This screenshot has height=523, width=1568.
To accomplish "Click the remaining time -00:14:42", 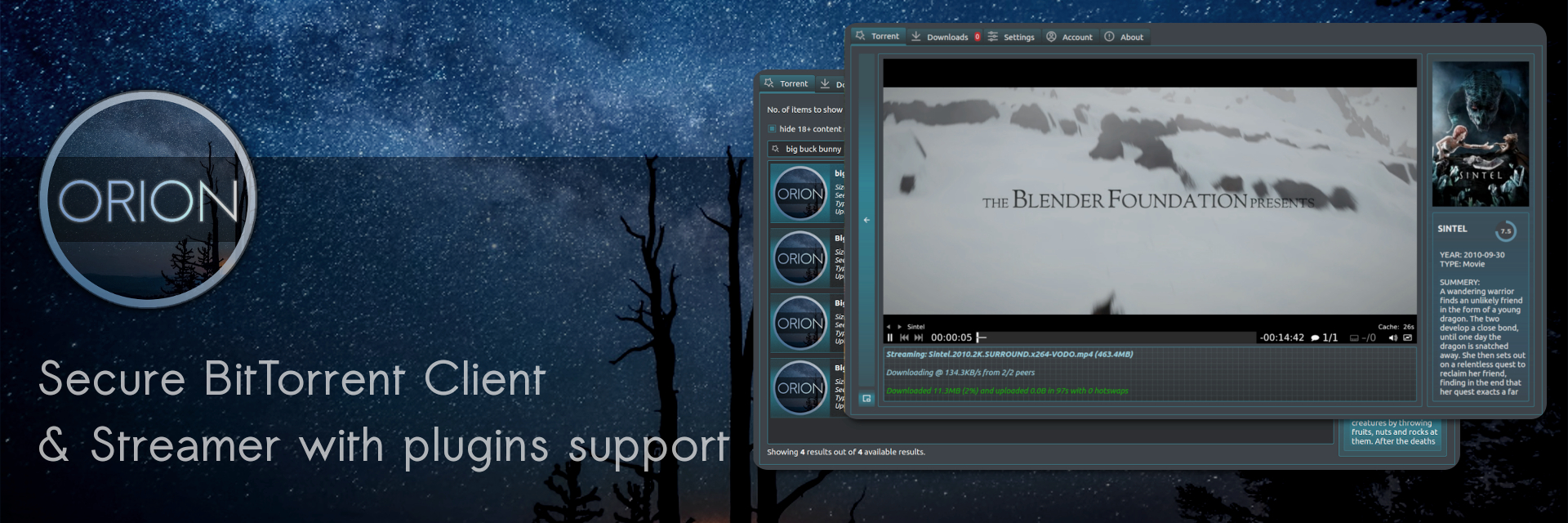I will tap(1282, 337).
